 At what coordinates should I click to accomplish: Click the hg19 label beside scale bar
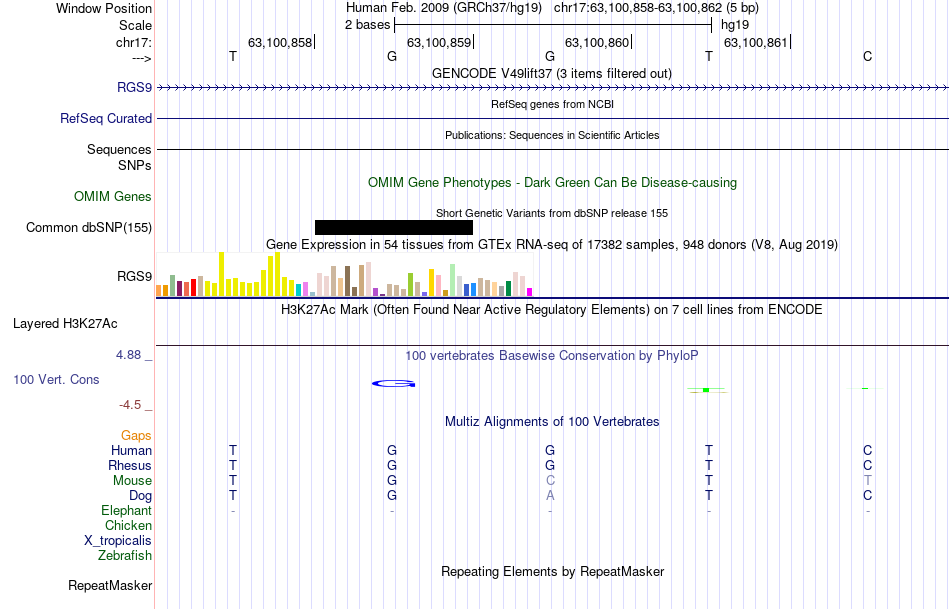click(x=735, y=25)
